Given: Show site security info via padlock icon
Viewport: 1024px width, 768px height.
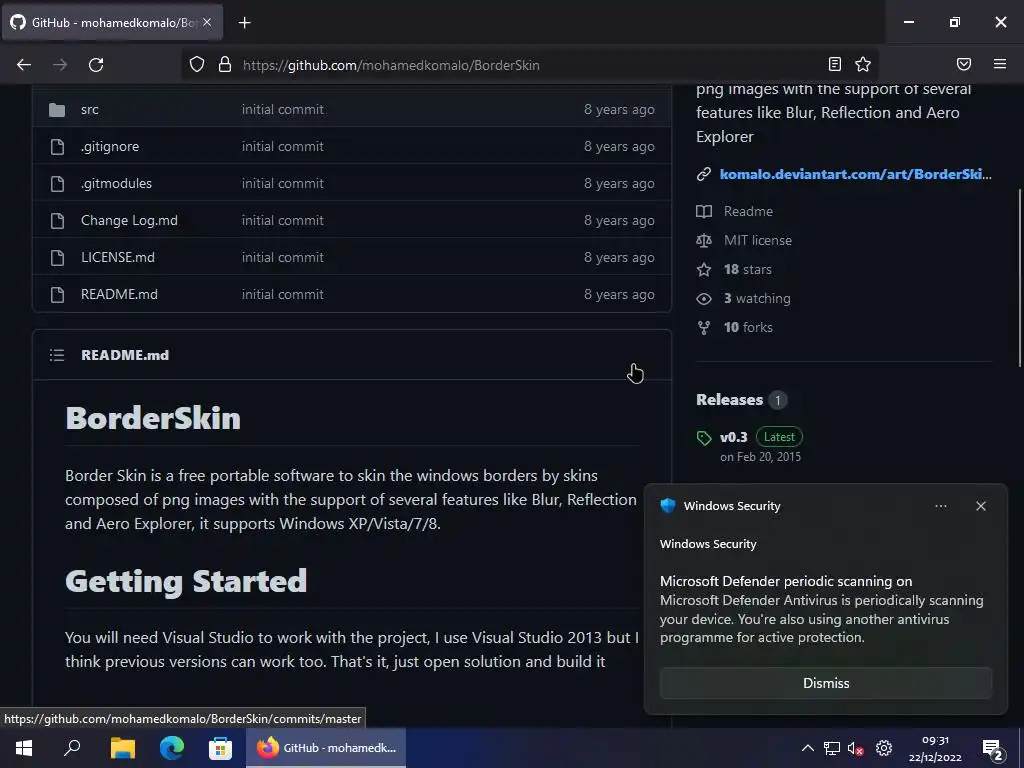Looking at the screenshot, I should pyautogui.click(x=225, y=65).
